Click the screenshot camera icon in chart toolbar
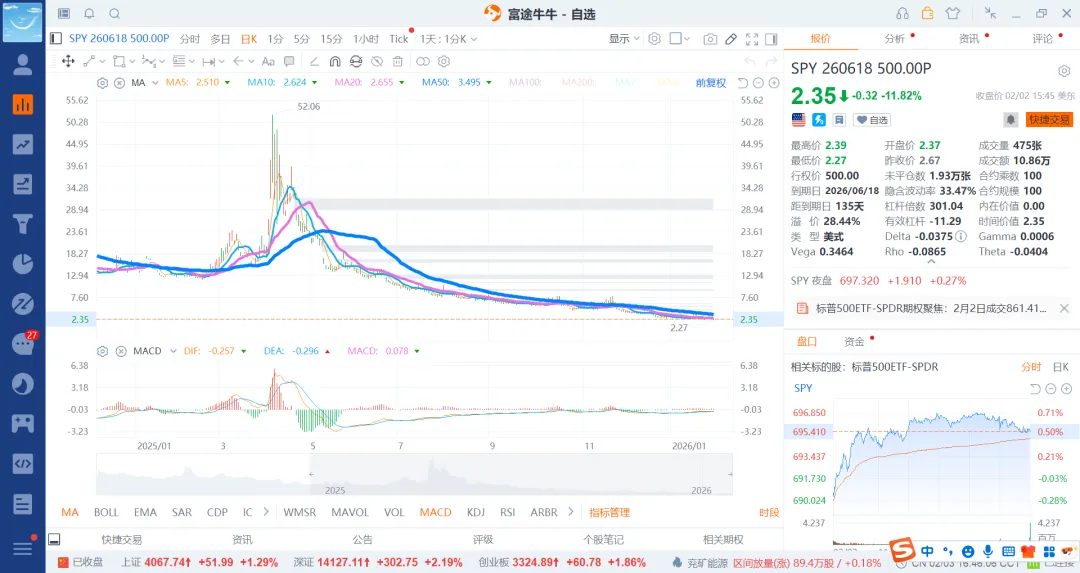 click(x=710, y=39)
